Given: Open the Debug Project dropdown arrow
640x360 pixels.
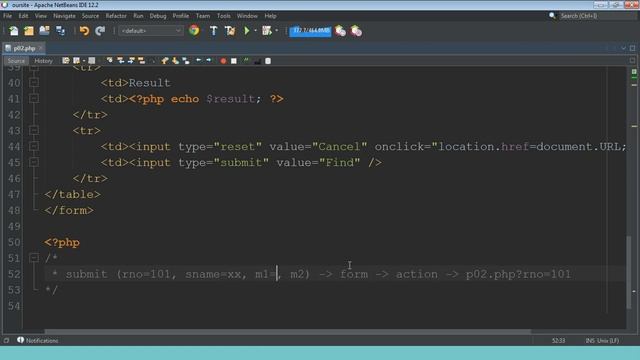Looking at the screenshot, I should coord(277,31).
